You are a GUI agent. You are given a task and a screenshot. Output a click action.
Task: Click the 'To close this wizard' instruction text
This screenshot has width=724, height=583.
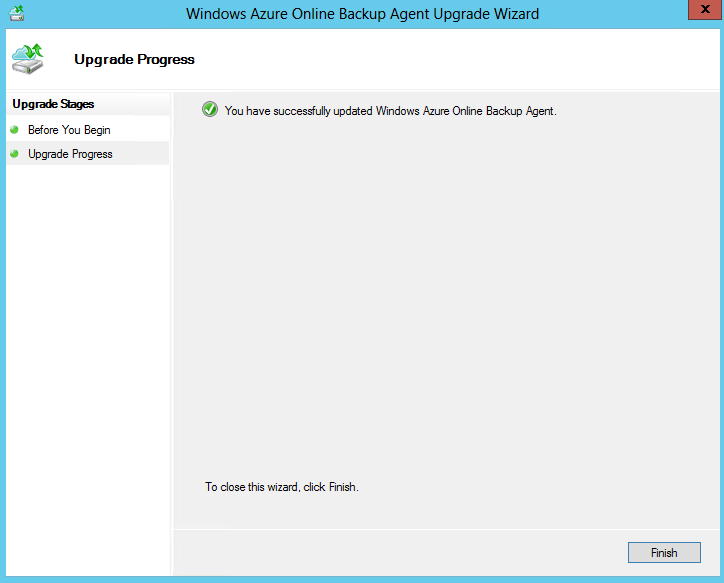(281, 487)
